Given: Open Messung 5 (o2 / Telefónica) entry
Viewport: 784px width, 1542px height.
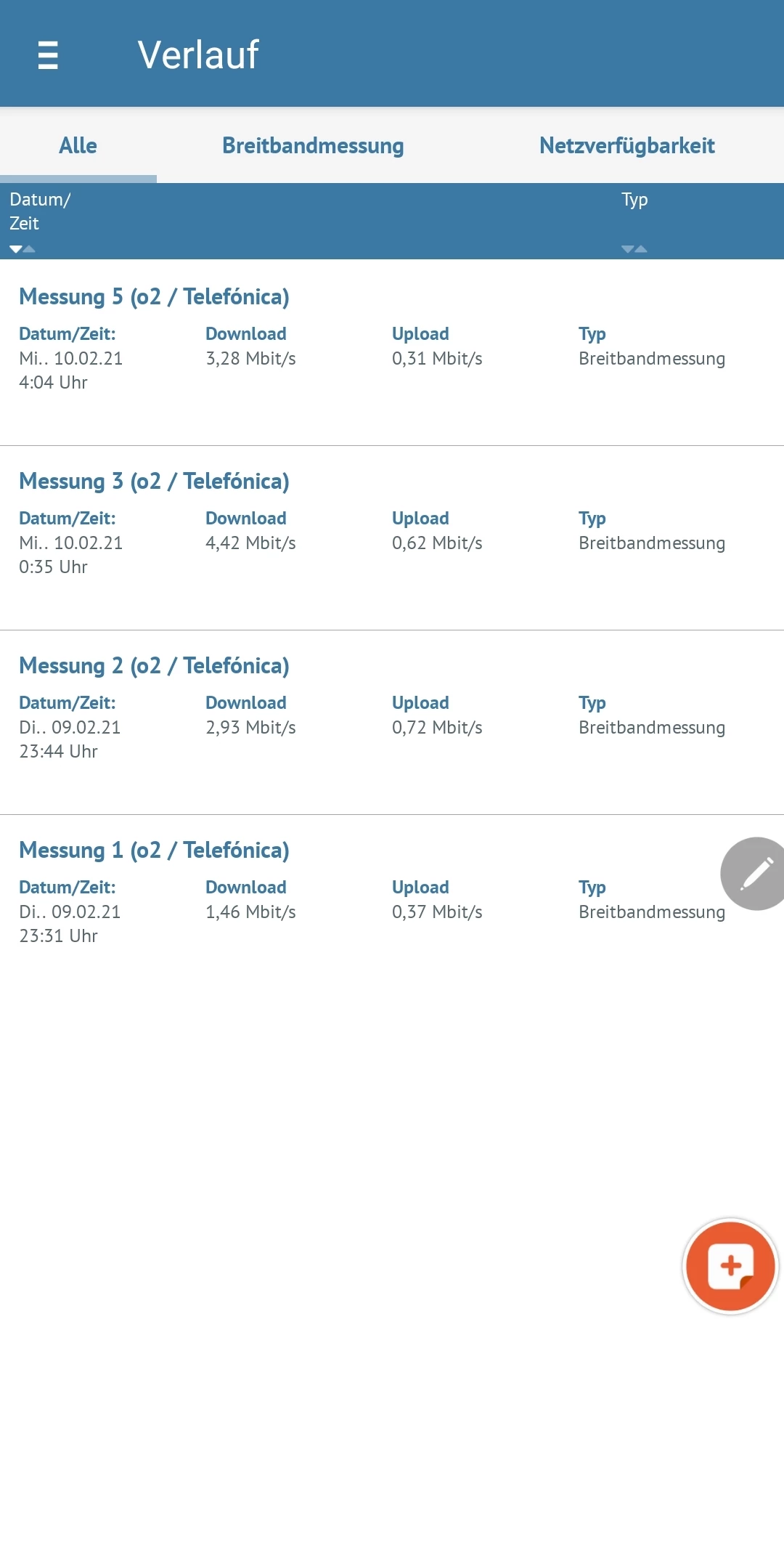Looking at the screenshot, I should [154, 297].
